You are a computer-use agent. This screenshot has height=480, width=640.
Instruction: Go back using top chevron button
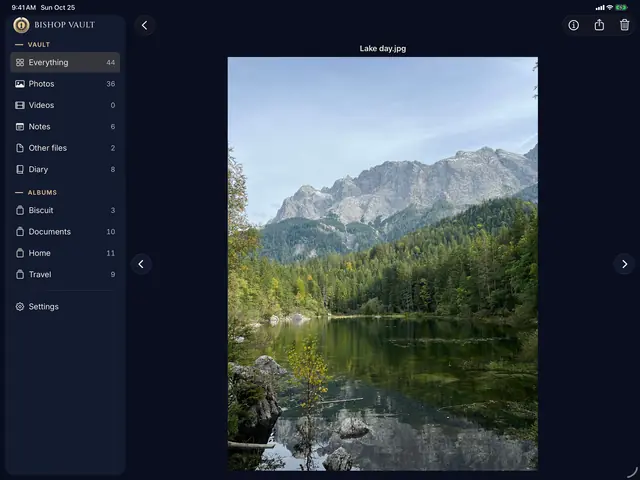[x=144, y=25]
